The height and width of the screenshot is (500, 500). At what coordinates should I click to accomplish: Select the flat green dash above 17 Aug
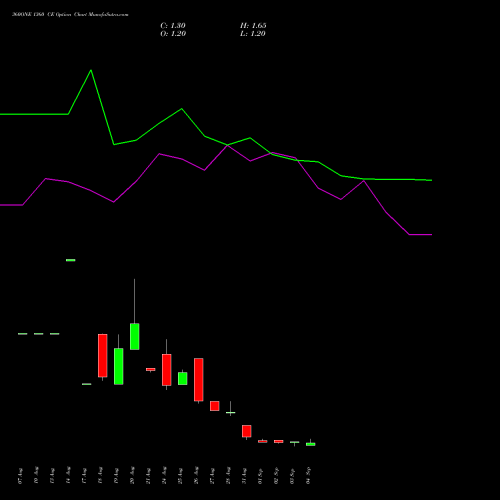tap(87, 384)
